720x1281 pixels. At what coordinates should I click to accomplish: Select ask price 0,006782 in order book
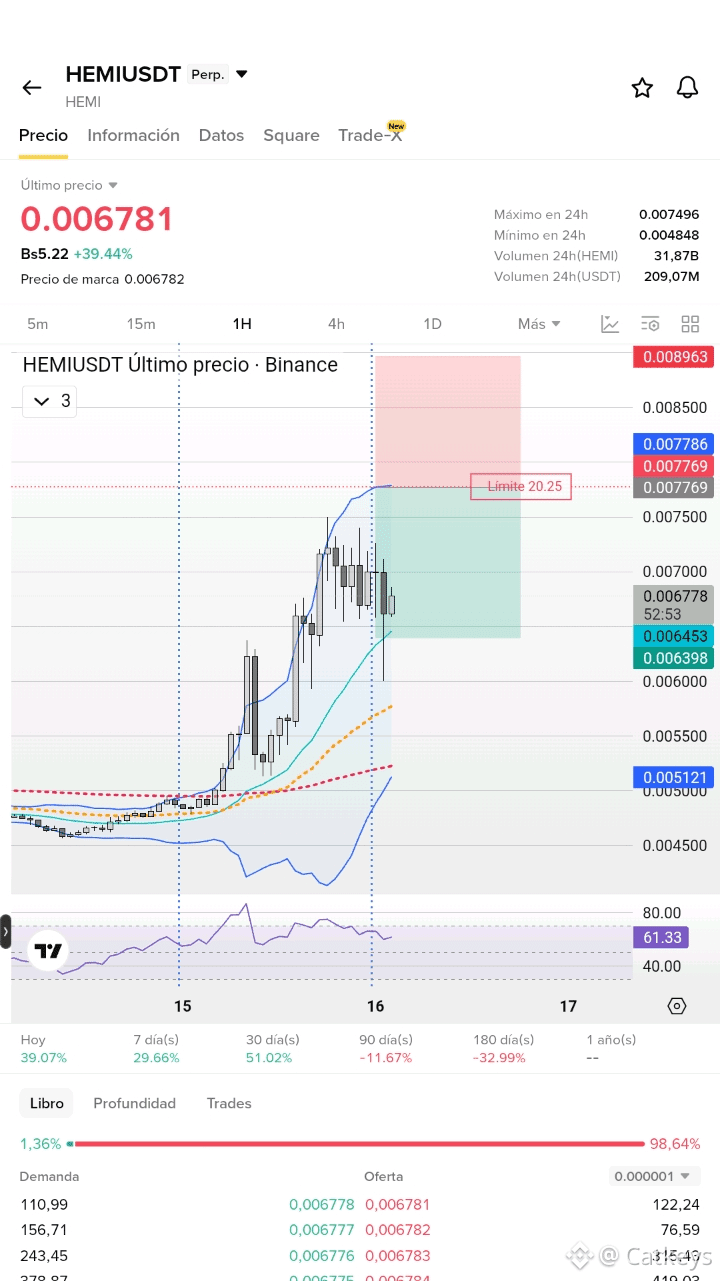pyautogui.click(x=398, y=1230)
